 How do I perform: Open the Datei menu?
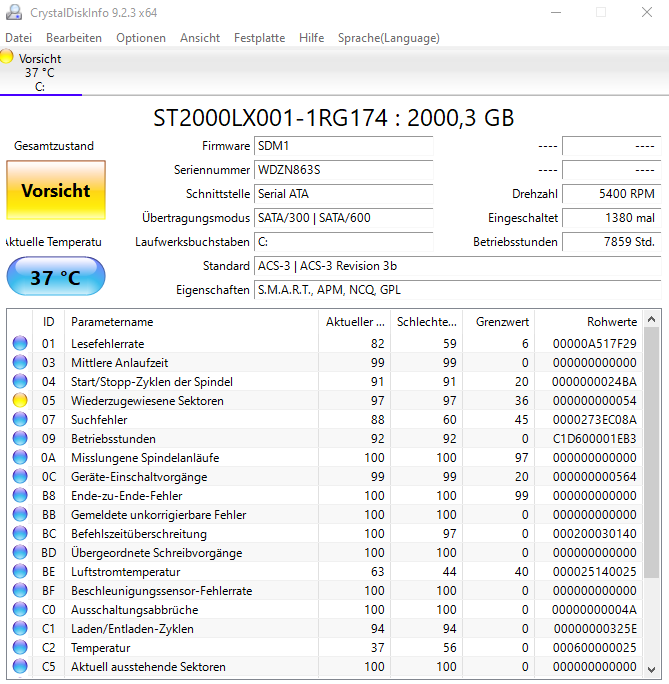(x=18, y=38)
